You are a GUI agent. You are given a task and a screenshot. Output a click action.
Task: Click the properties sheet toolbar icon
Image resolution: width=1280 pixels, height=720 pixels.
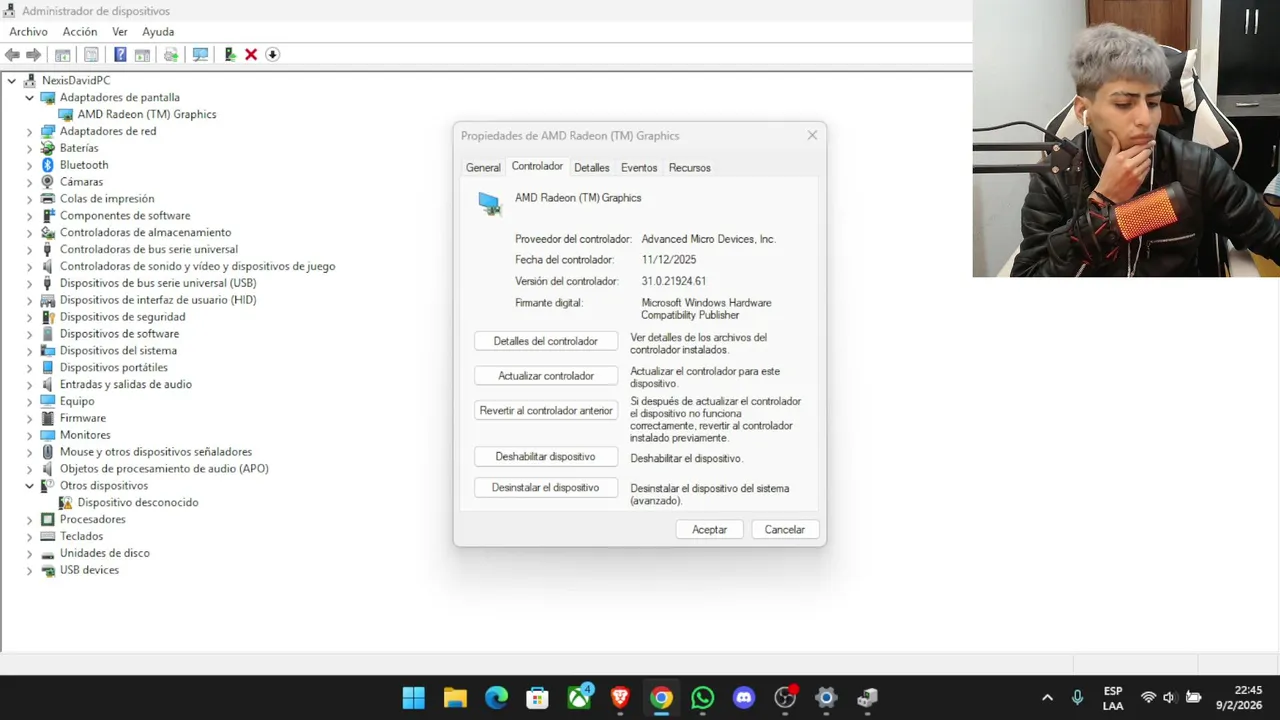(x=91, y=55)
